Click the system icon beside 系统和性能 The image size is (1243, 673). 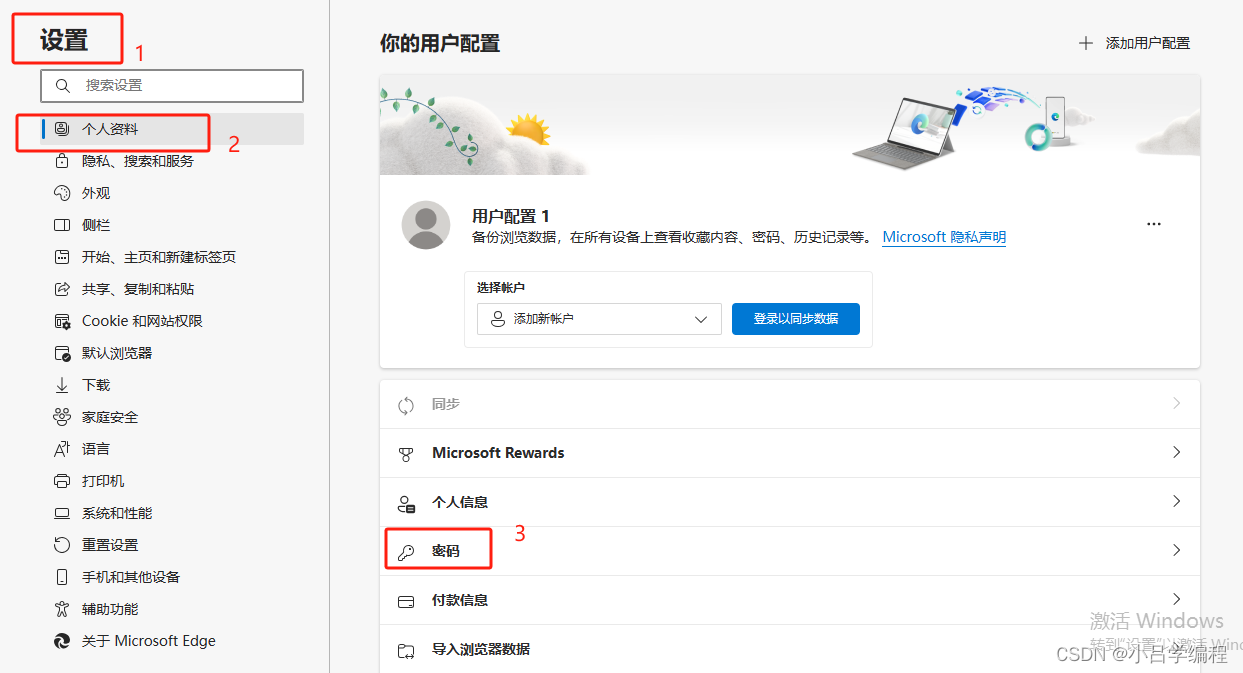coord(62,513)
